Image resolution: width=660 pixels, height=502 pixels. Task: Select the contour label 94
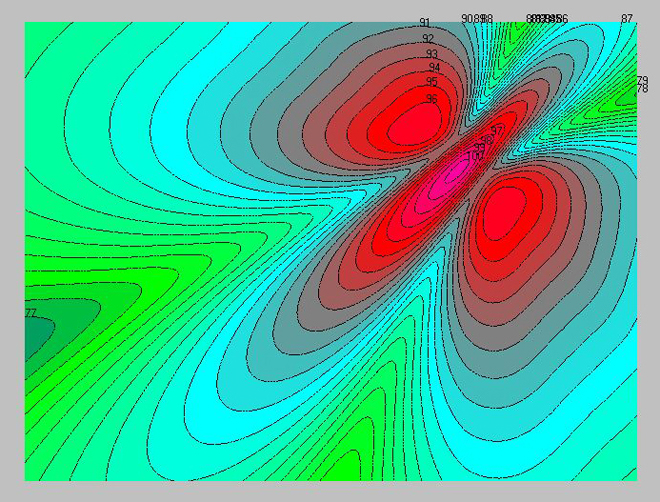pyautogui.click(x=434, y=67)
